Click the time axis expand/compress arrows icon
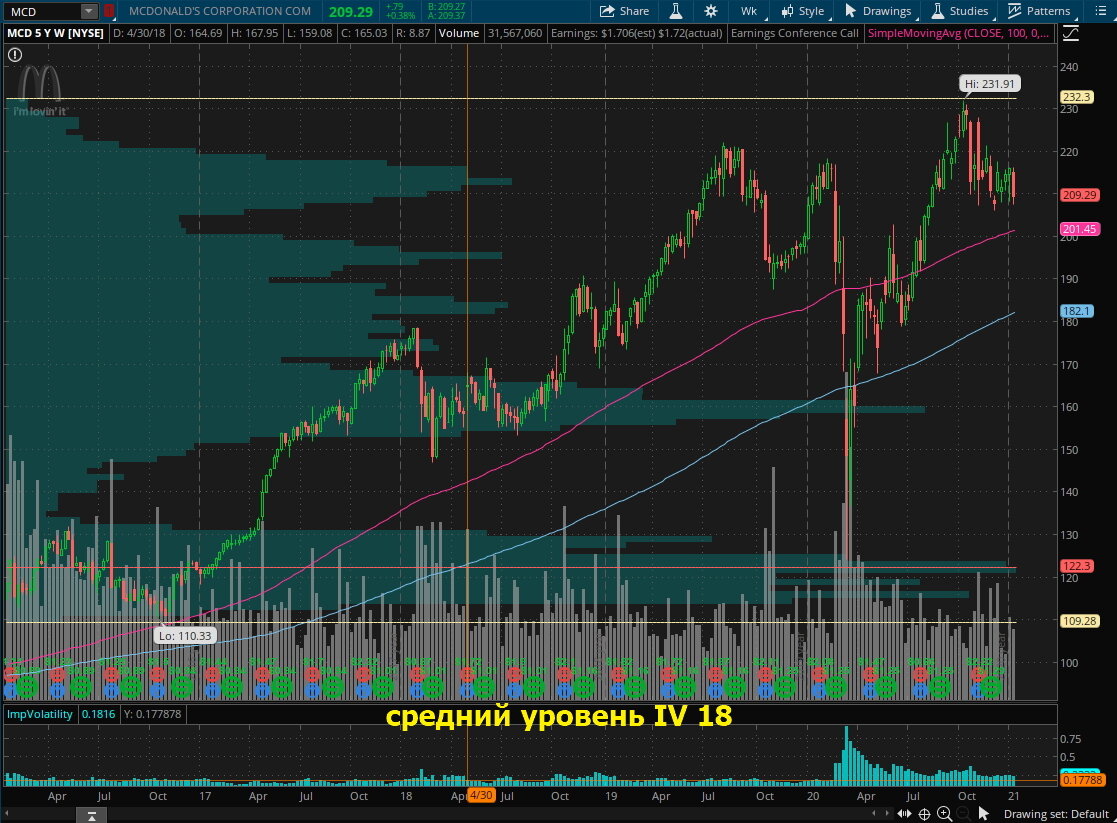This screenshot has width=1117, height=823. (904, 814)
